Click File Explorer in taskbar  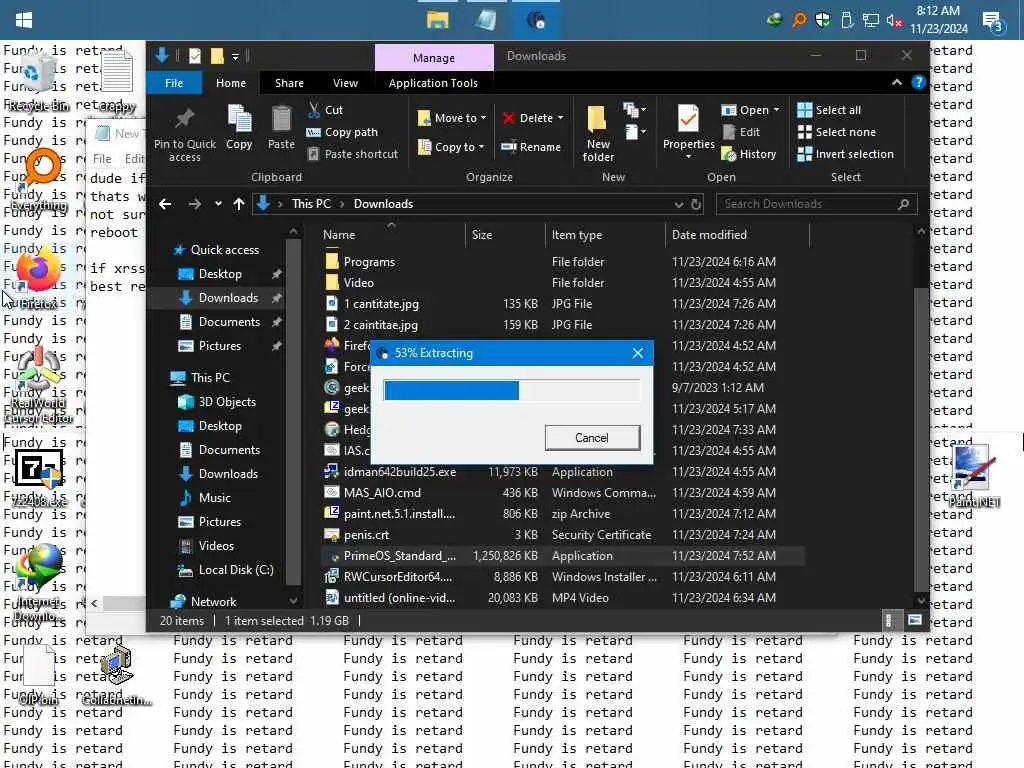point(437,20)
